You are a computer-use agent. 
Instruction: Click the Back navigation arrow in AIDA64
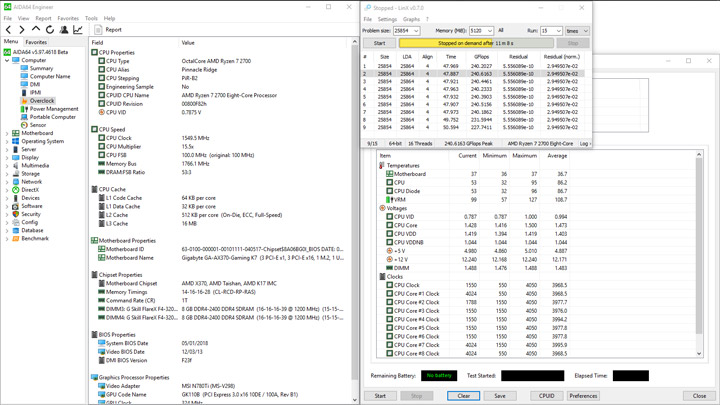point(8,30)
